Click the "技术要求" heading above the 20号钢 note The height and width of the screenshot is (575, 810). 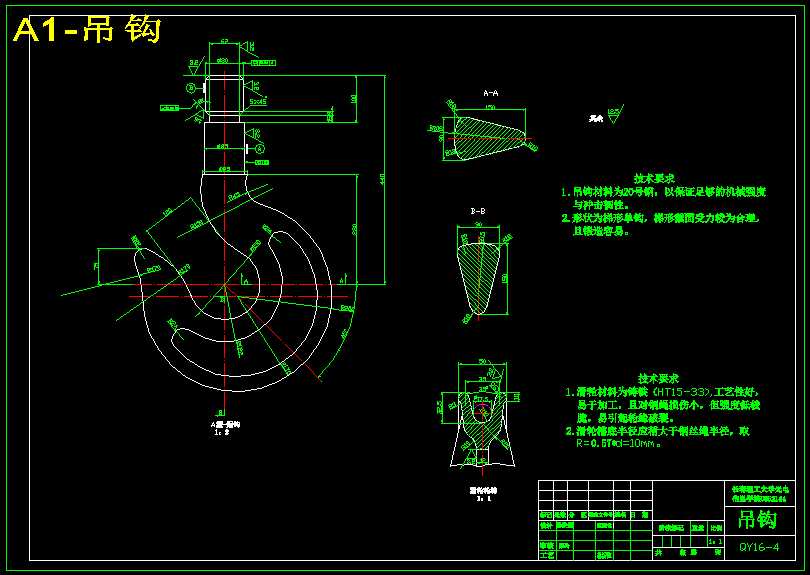[654, 179]
